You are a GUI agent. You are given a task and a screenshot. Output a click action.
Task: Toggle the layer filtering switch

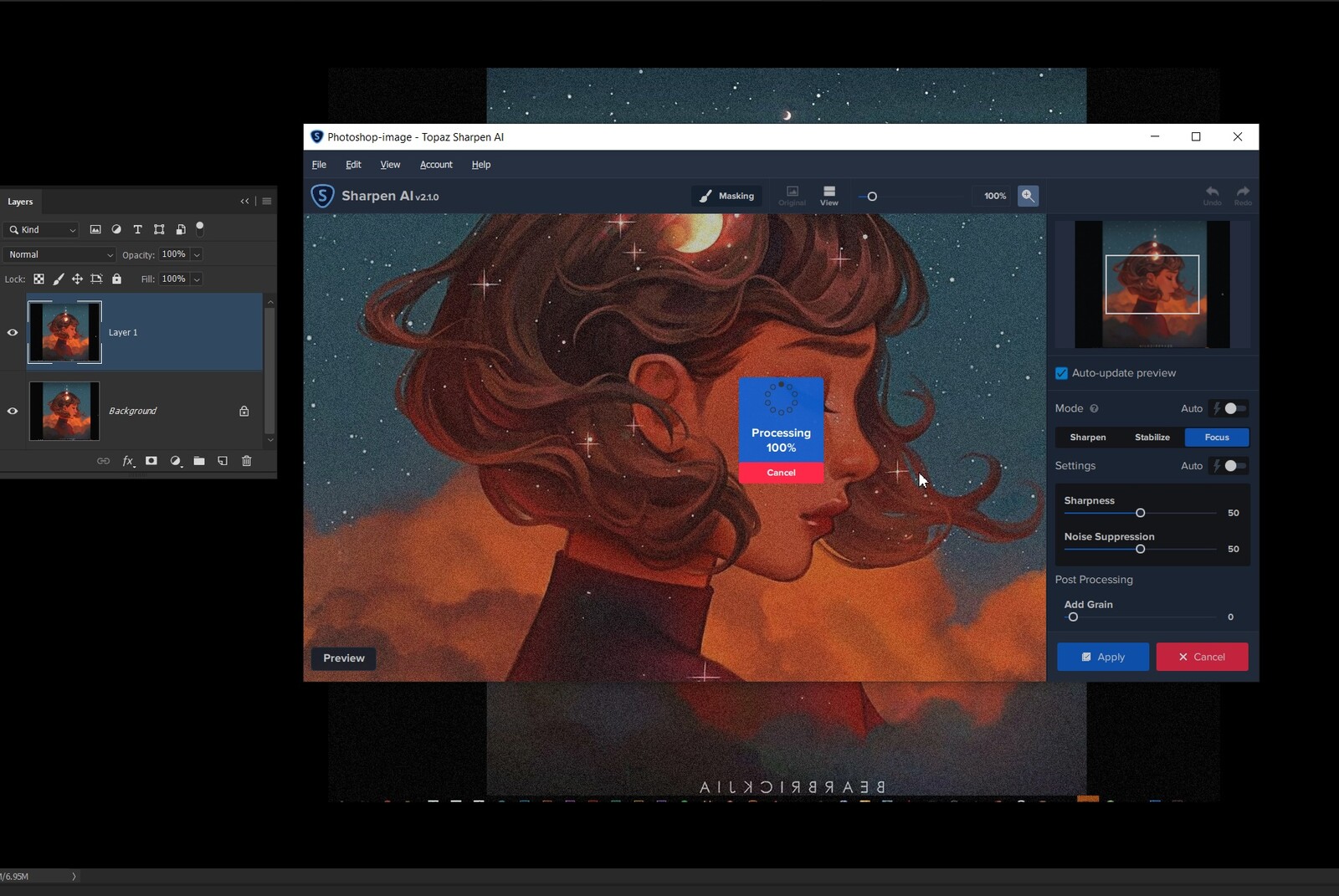point(200,228)
